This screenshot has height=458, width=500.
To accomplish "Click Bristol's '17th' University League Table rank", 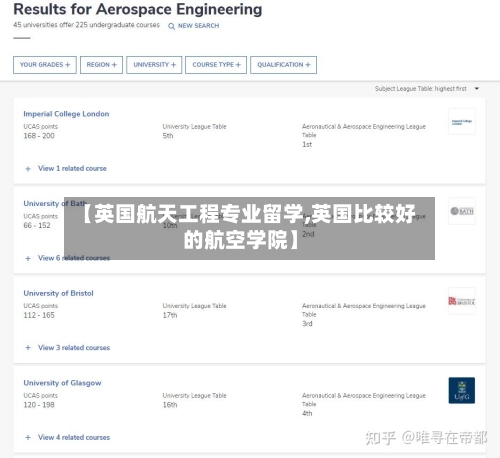I will pyautogui.click(x=170, y=315).
